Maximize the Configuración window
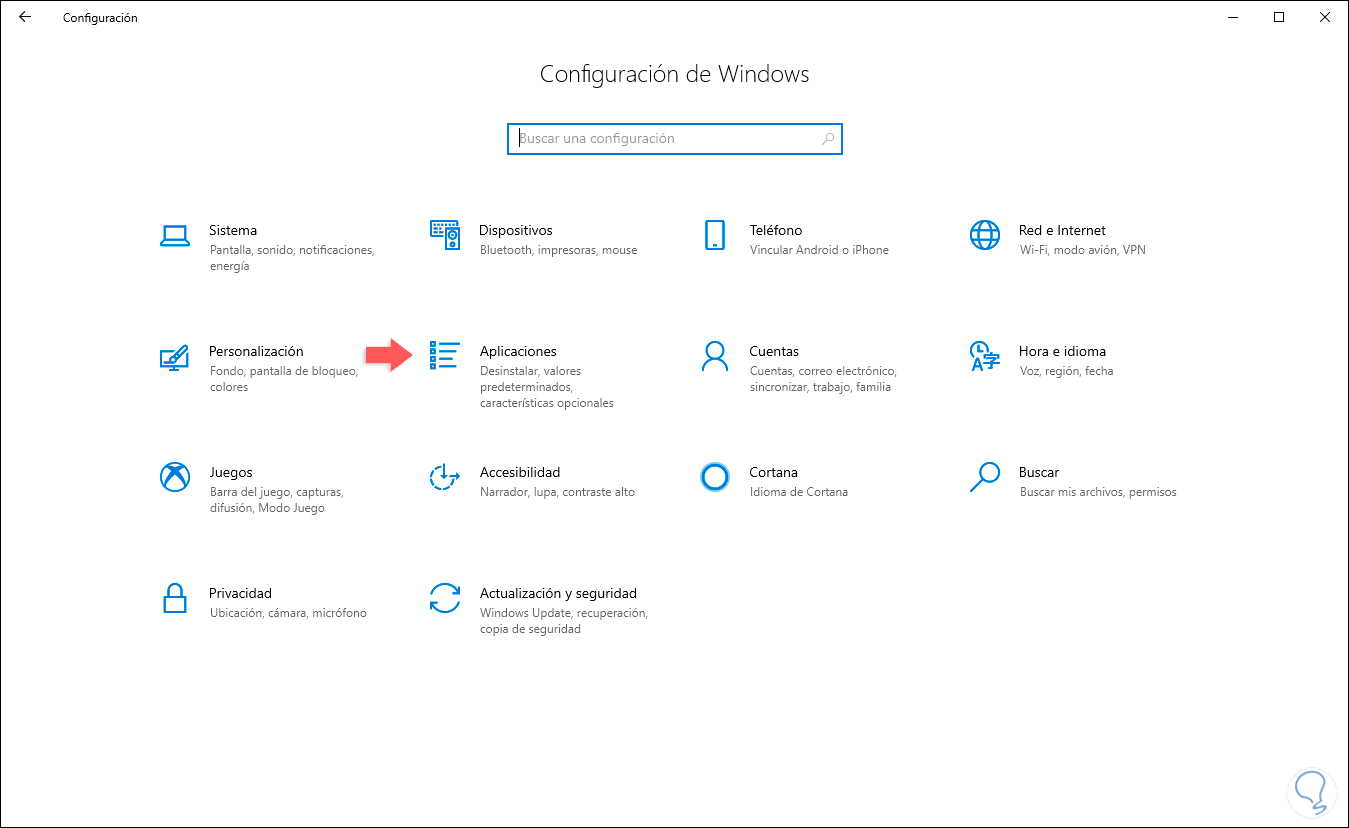 pyautogui.click(x=1279, y=17)
